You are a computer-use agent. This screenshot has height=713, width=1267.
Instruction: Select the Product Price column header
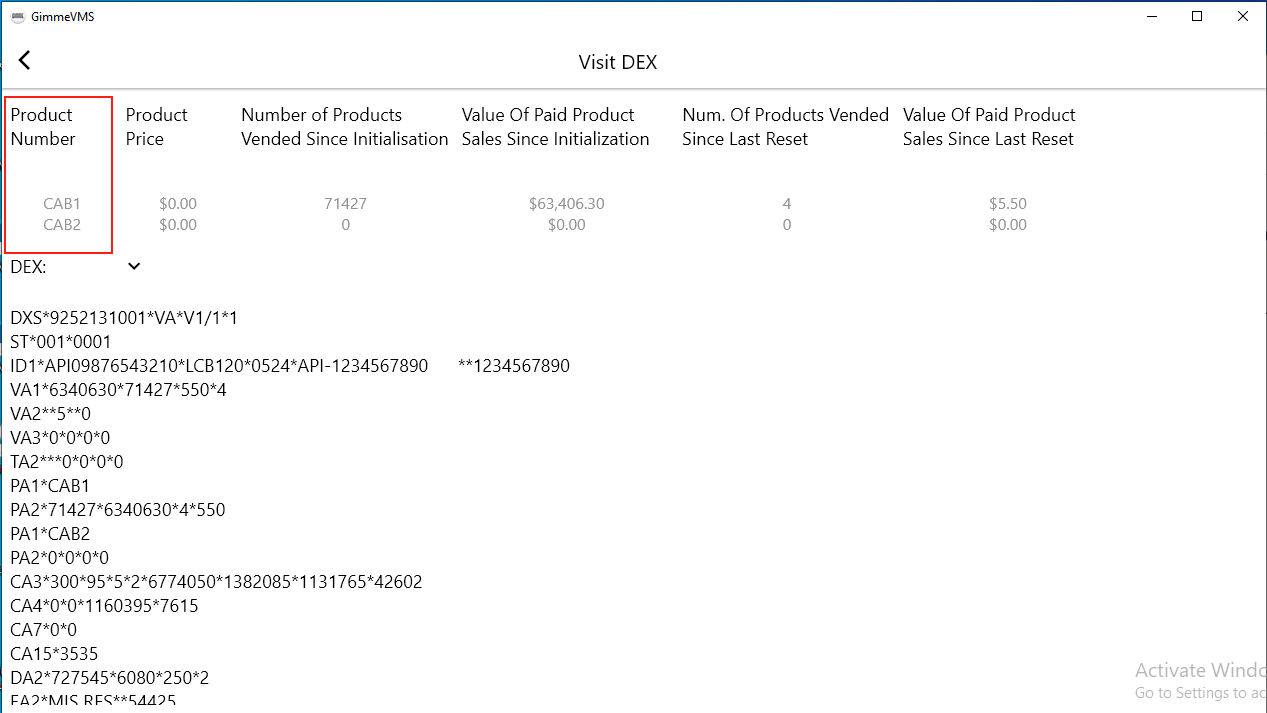156,126
